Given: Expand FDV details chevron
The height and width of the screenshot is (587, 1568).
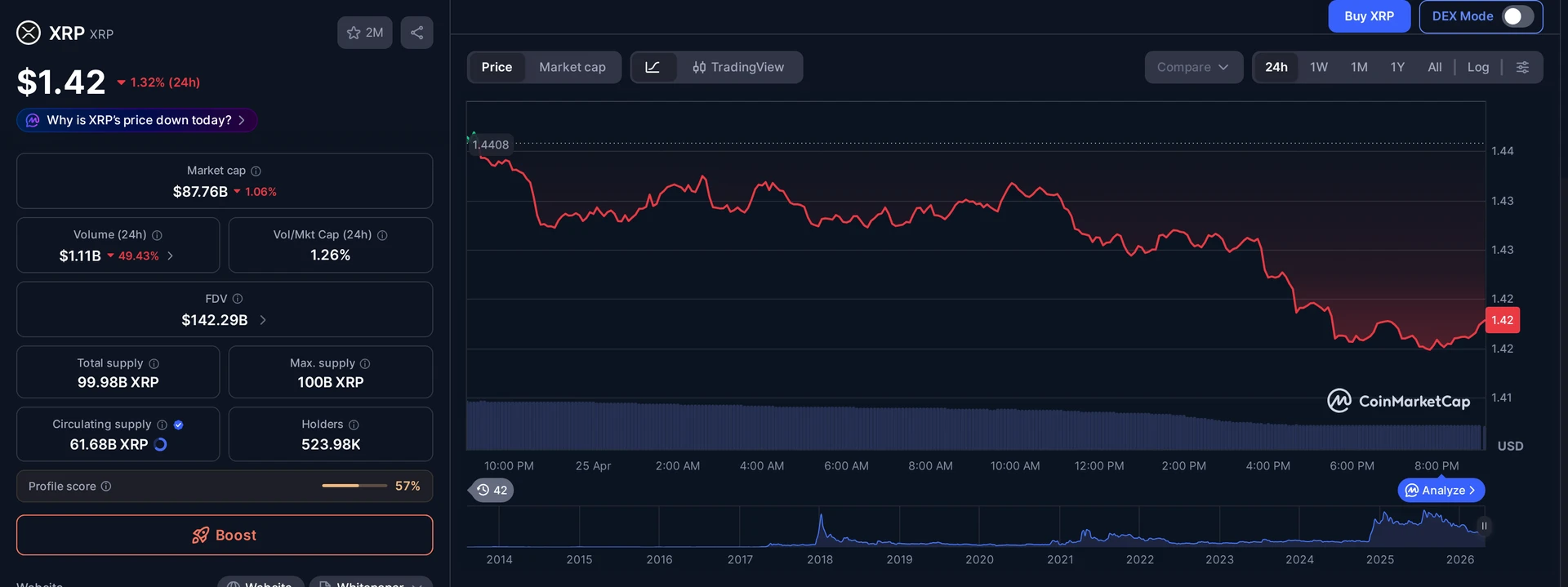Looking at the screenshot, I should 262,320.
